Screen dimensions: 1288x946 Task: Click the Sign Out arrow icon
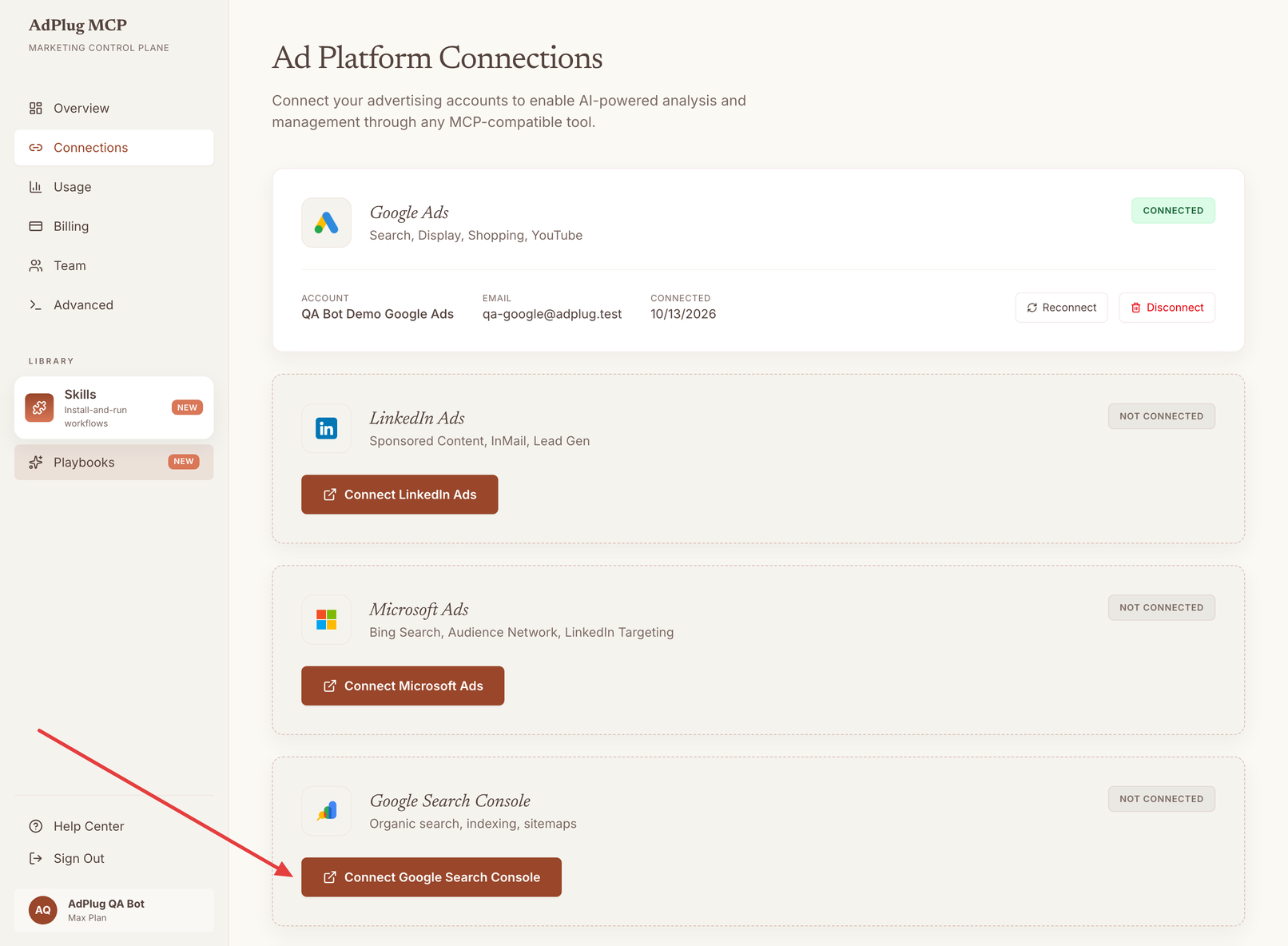(x=36, y=858)
